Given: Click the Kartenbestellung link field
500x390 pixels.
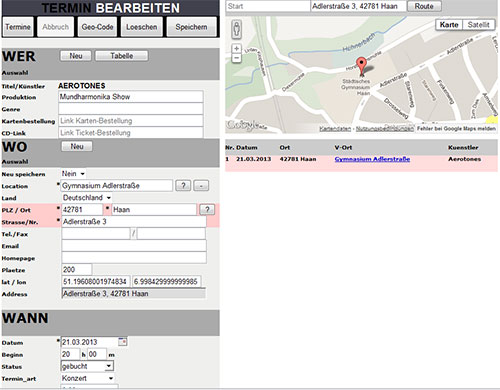Looking at the screenshot, I should [x=131, y=121].
